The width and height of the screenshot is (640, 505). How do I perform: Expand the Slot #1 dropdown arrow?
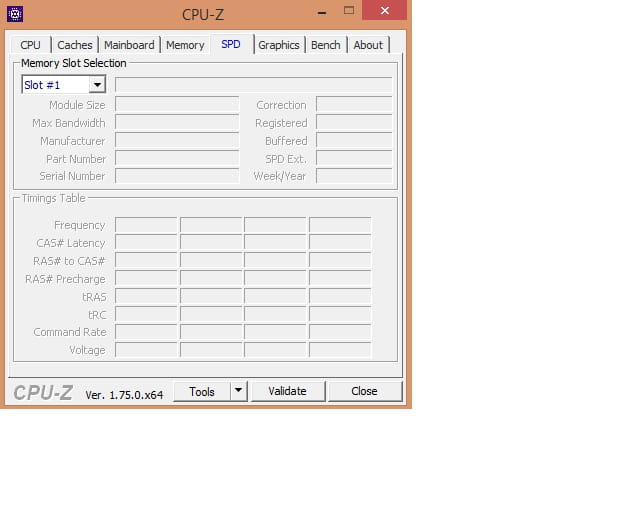(97, 85)
